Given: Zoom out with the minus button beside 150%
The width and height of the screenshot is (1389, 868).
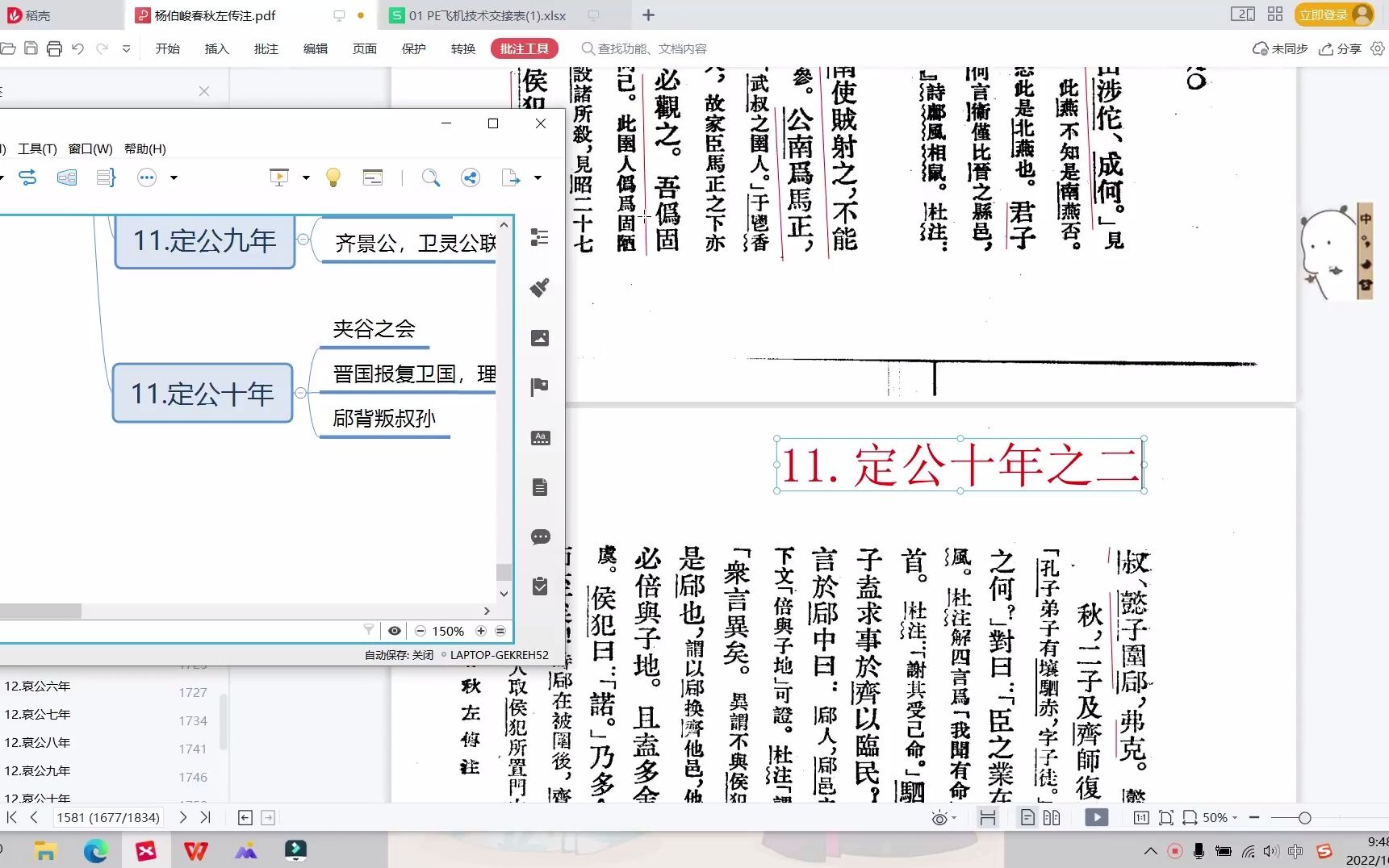Looking at the screenshot, I should pos(420,631).
